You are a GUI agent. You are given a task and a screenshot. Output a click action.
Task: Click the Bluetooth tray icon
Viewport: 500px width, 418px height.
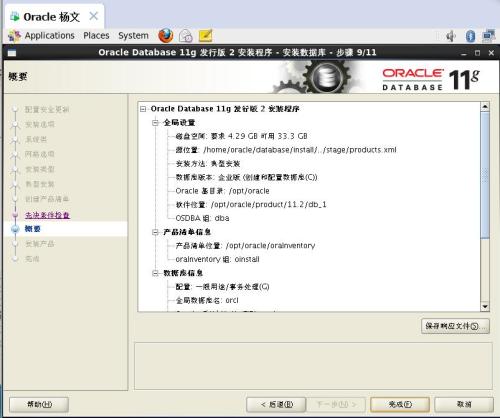coord(470,36)
